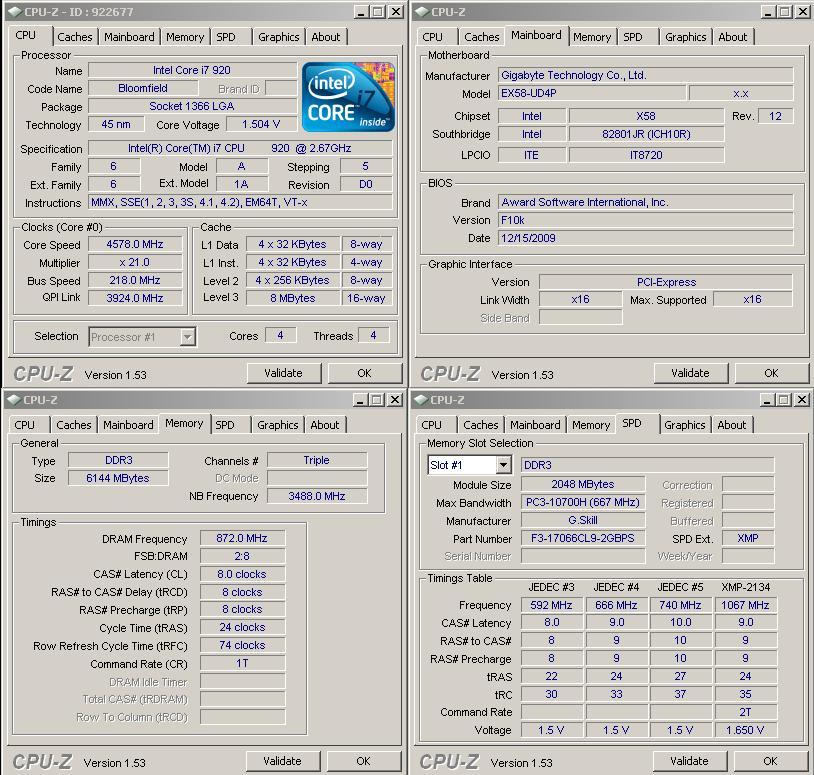Click the BIOS Date value 12/15/2009
Viewport: 814px width, 775px height.
tap(646, 238)
